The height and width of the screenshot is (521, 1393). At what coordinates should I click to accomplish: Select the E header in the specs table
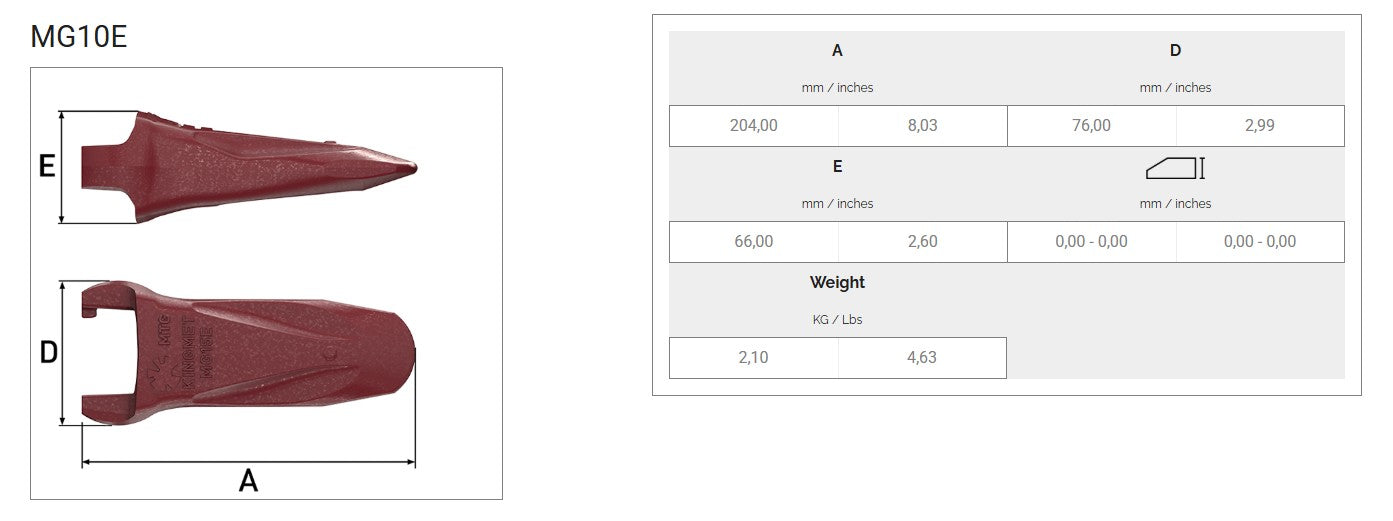pyautogui.click(x=837, y=167)
